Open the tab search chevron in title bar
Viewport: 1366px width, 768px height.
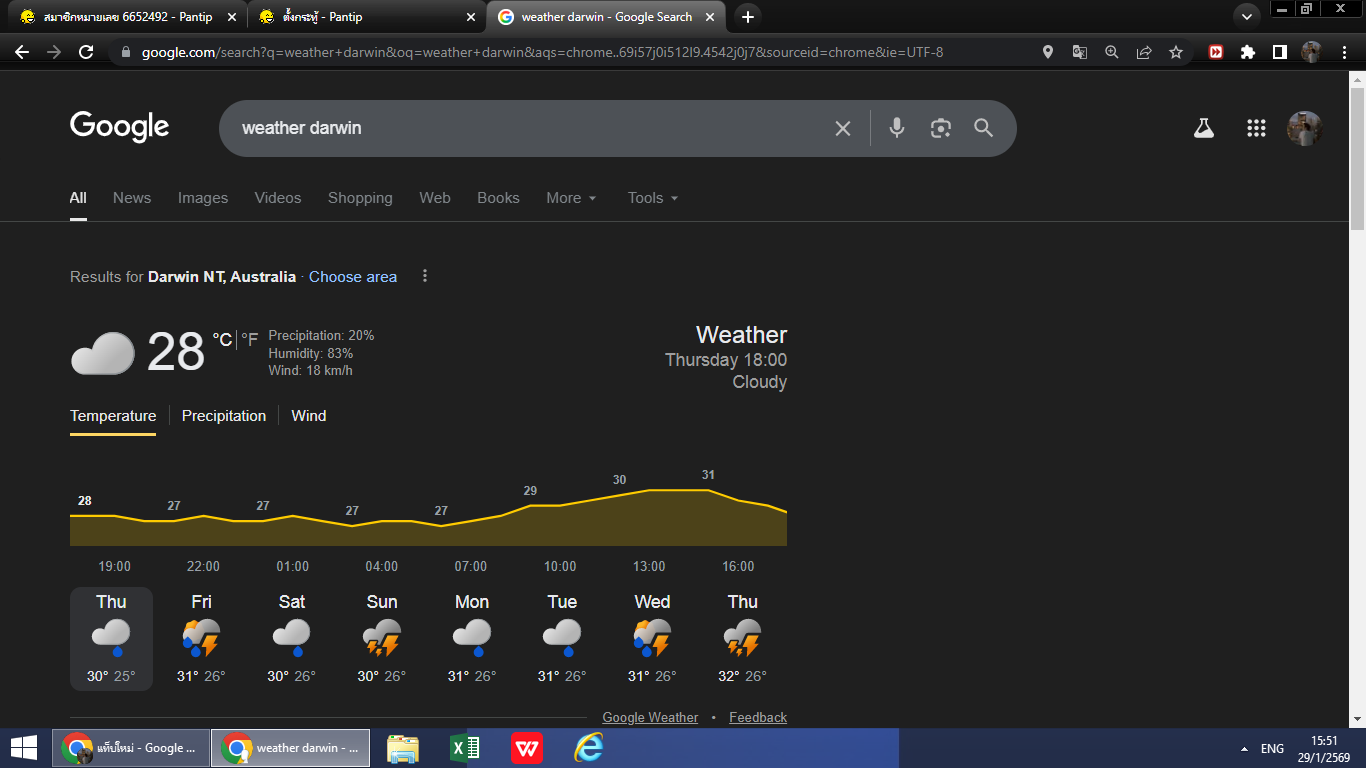click(x=1246, y=17)
